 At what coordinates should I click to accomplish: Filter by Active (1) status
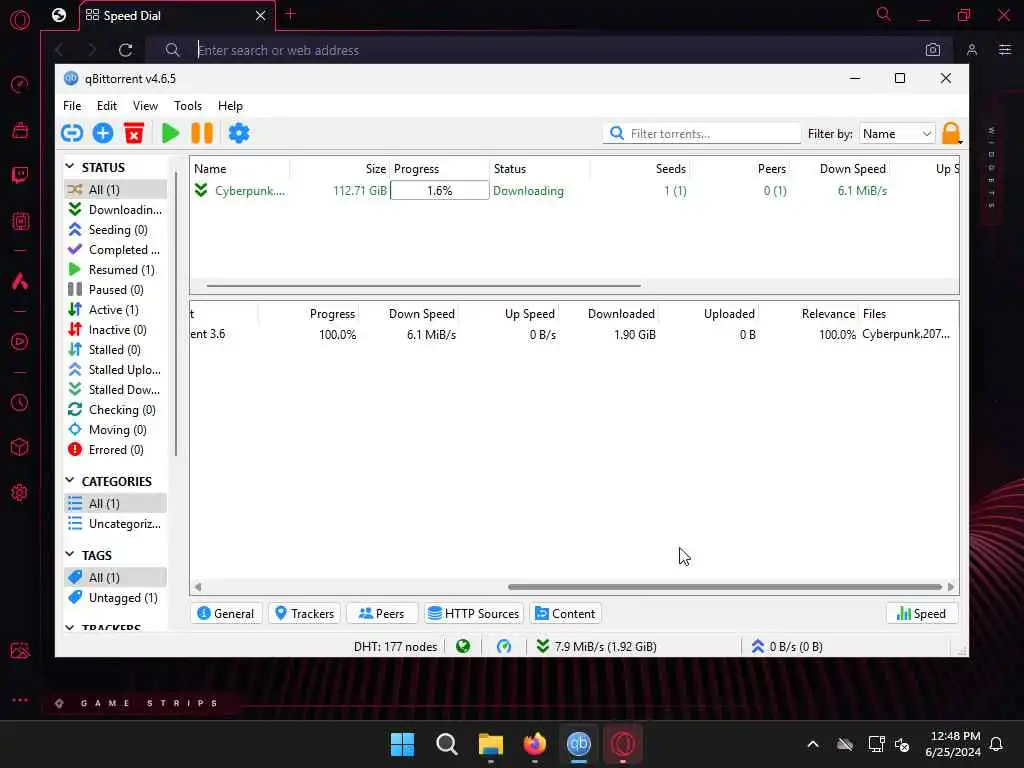pos(116,310)
